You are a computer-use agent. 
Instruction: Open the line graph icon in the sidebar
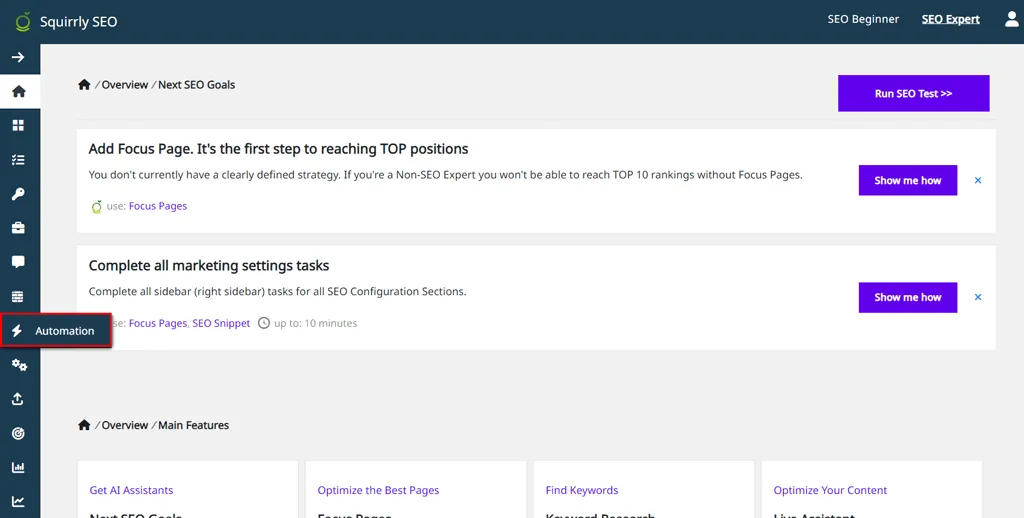[x=18, y=502]
